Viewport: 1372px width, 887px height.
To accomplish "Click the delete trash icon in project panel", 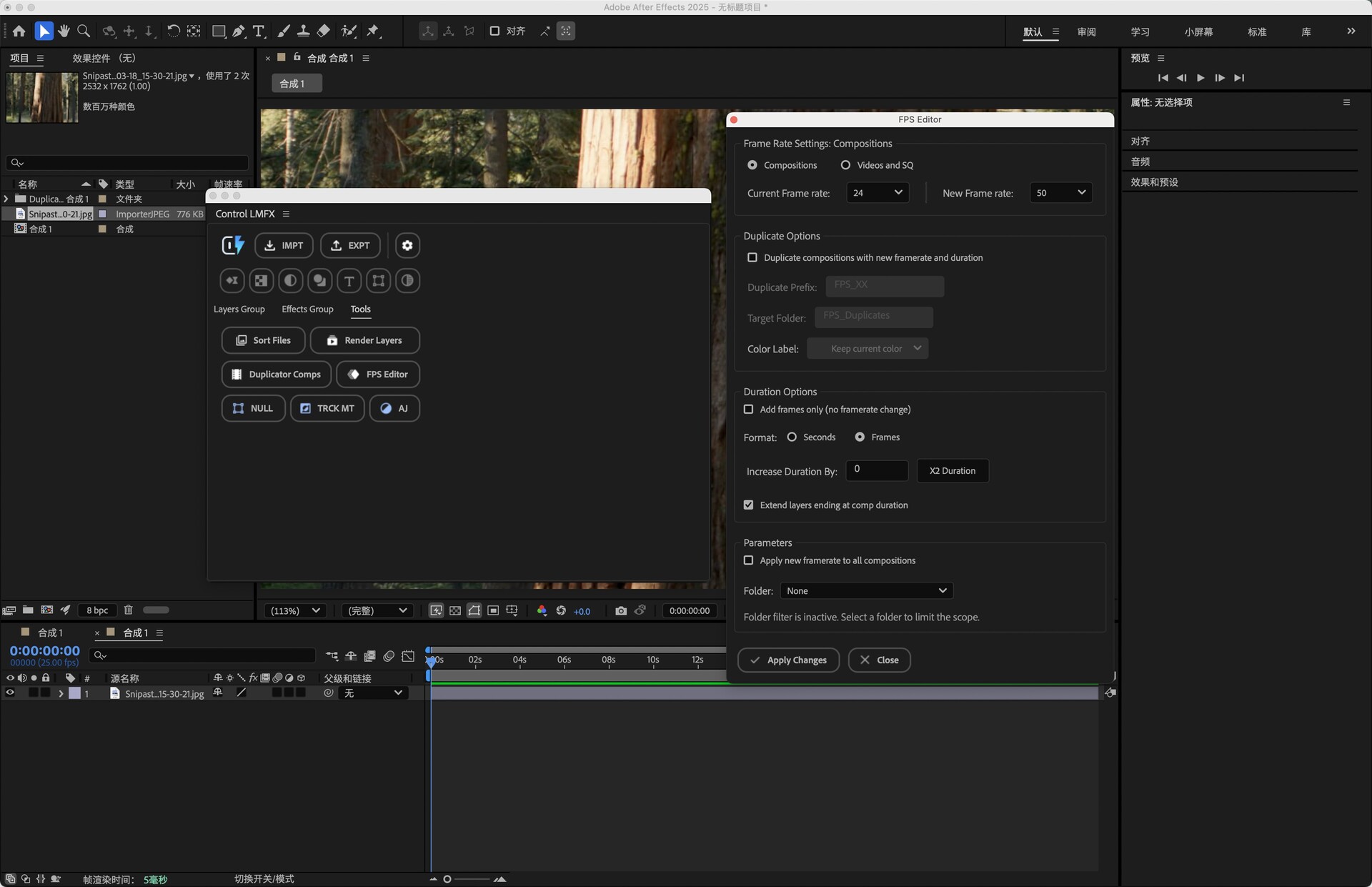I will tap(129, 610).
